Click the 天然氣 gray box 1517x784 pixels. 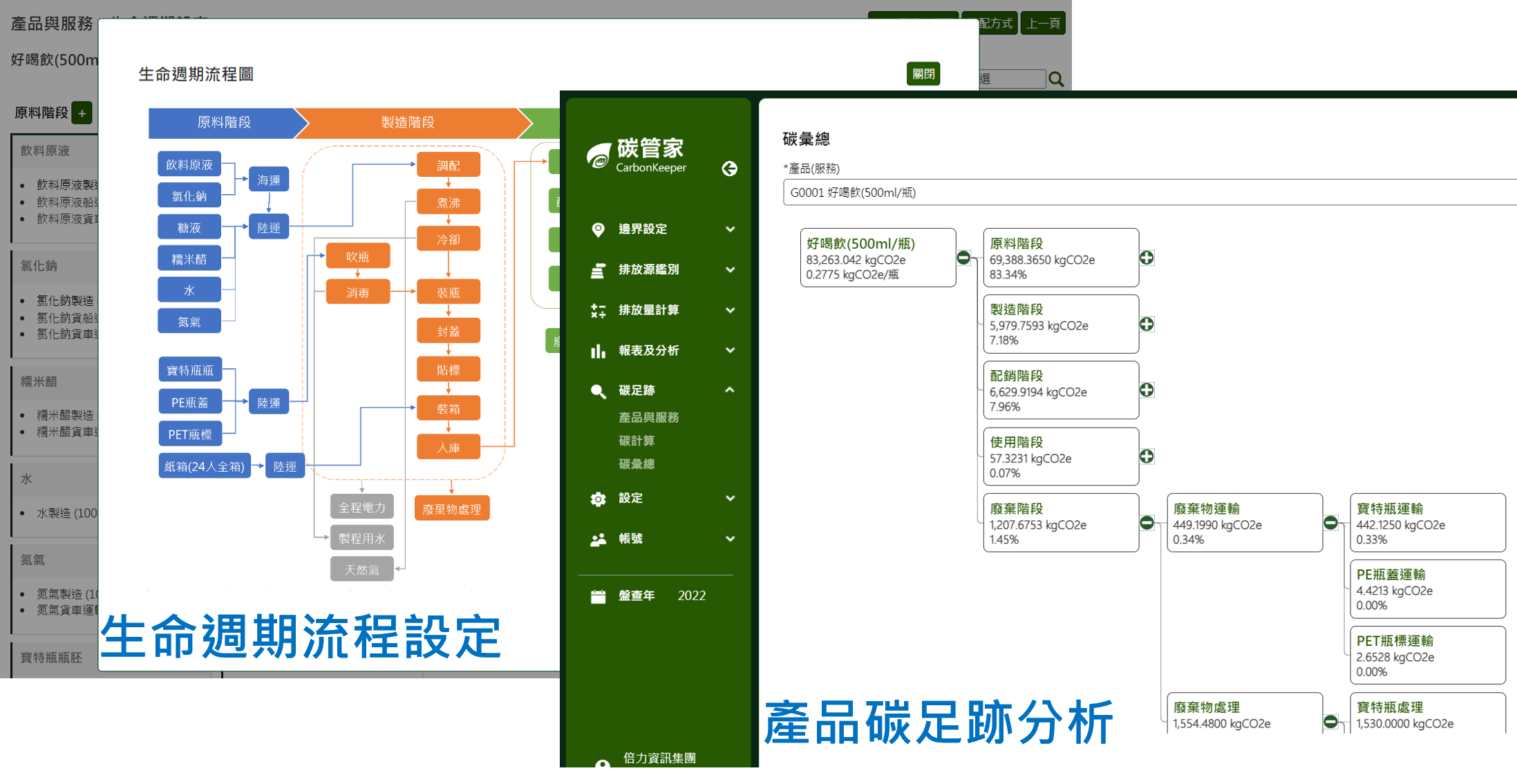point(362,569)
